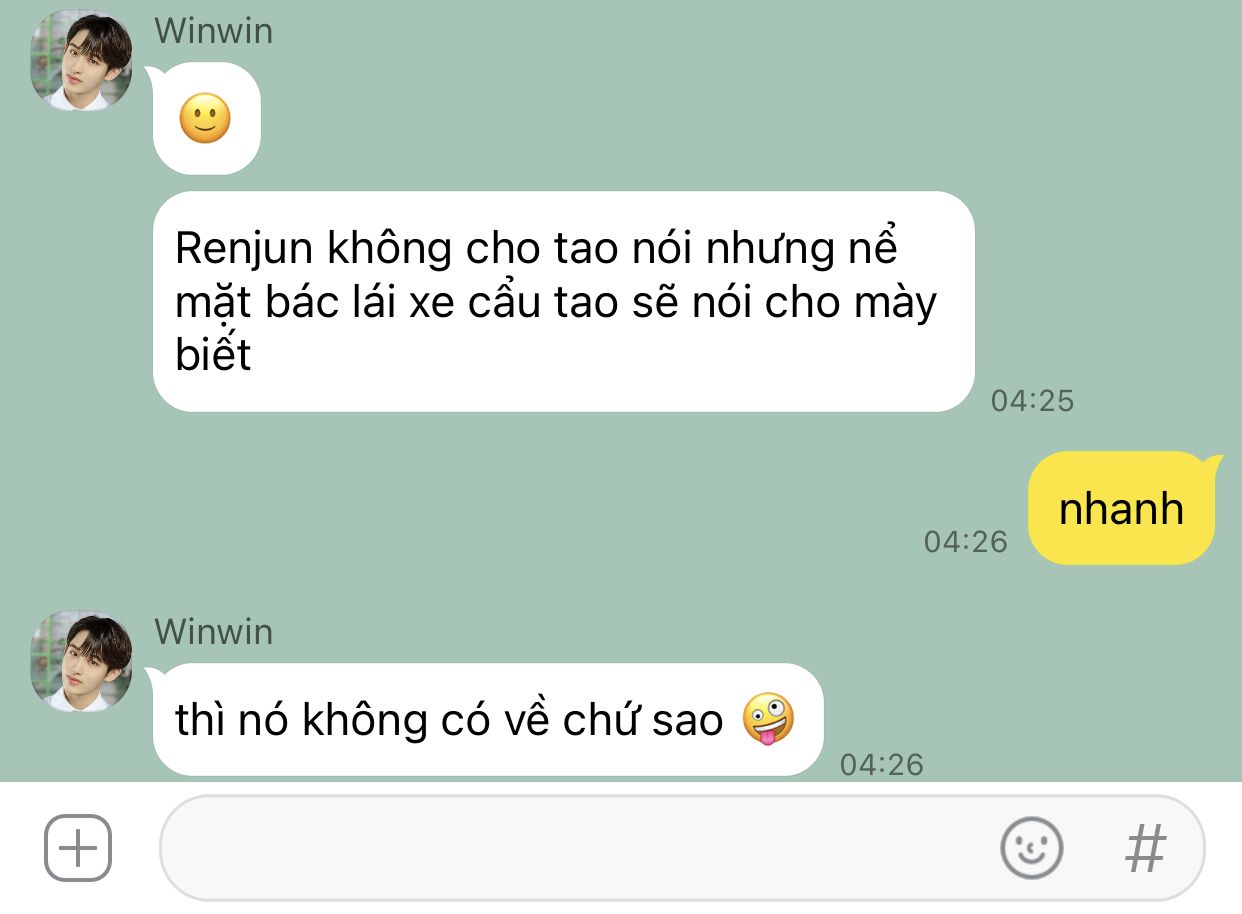Viewport: 1242px width, 914px height.
Task: Tap the lower Winwin sender name
Action: [x=213, y=631]
